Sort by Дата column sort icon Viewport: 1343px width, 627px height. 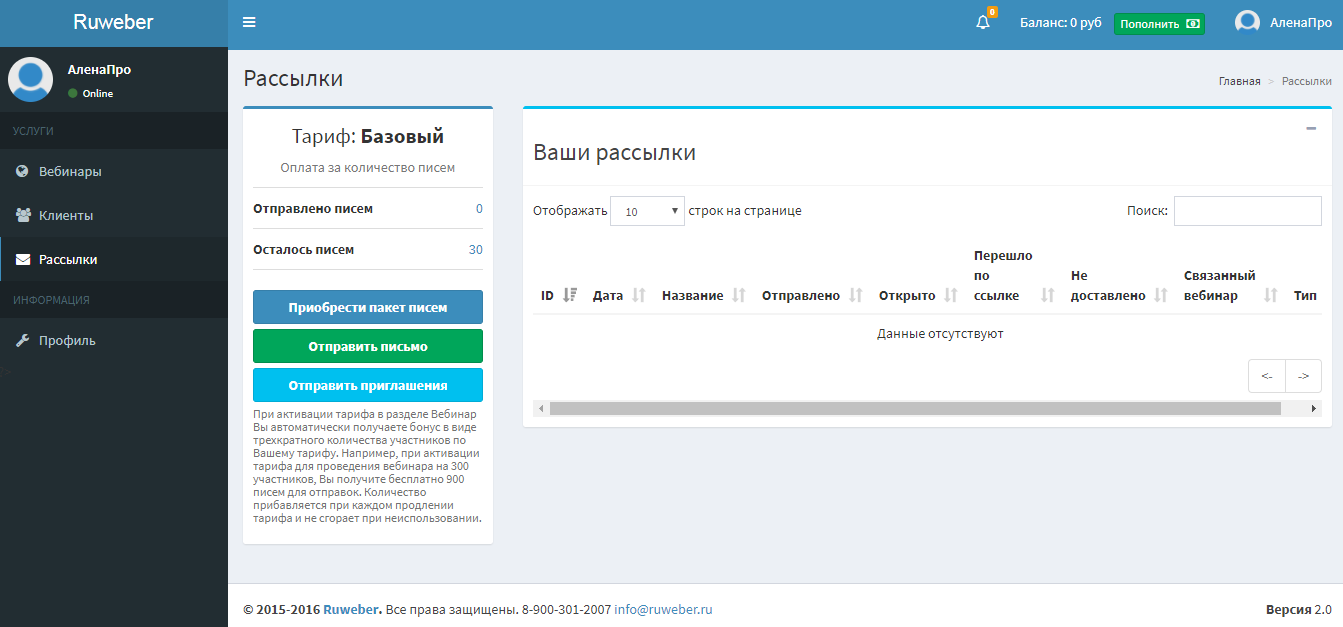[639, 295]
